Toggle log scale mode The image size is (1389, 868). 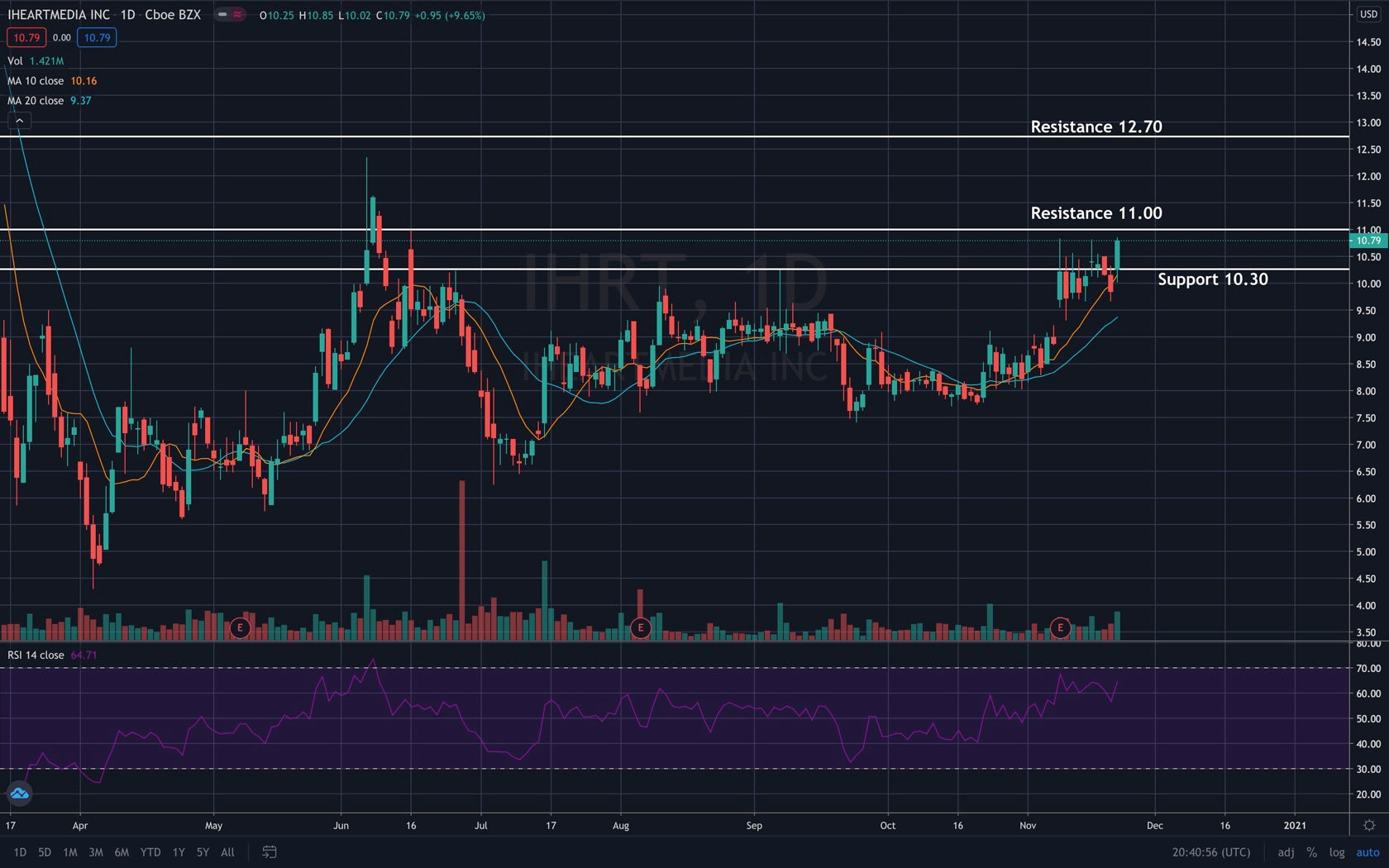(x=1337, y=851)
